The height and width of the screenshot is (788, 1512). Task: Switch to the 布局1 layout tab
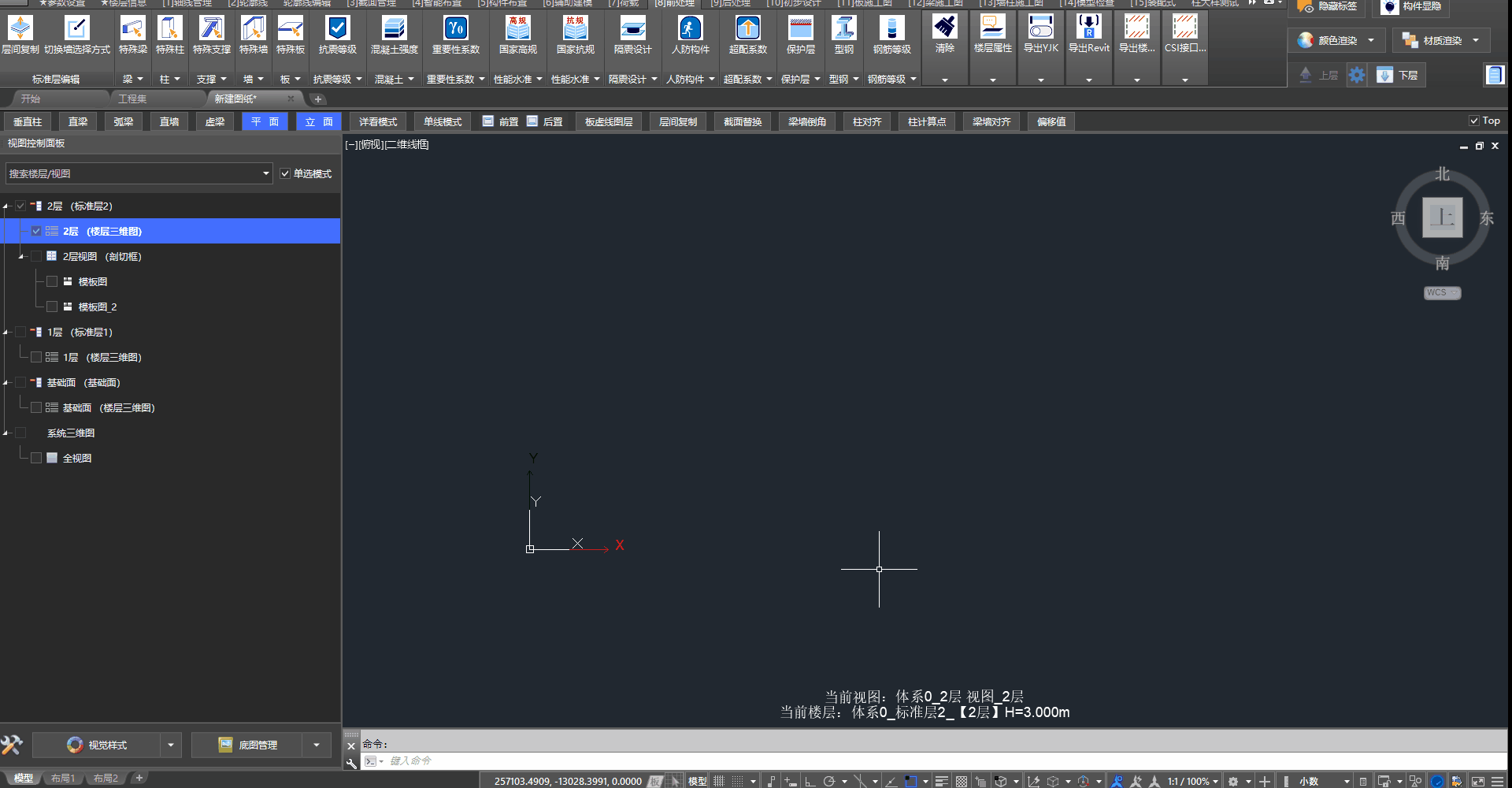pos(63,778)
